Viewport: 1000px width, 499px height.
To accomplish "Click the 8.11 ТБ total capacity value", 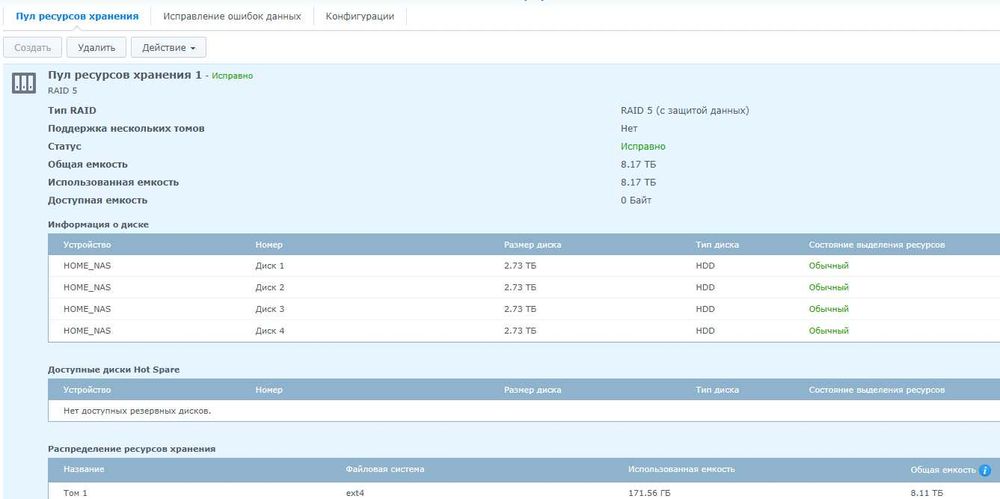I will (x=927, y=493).
